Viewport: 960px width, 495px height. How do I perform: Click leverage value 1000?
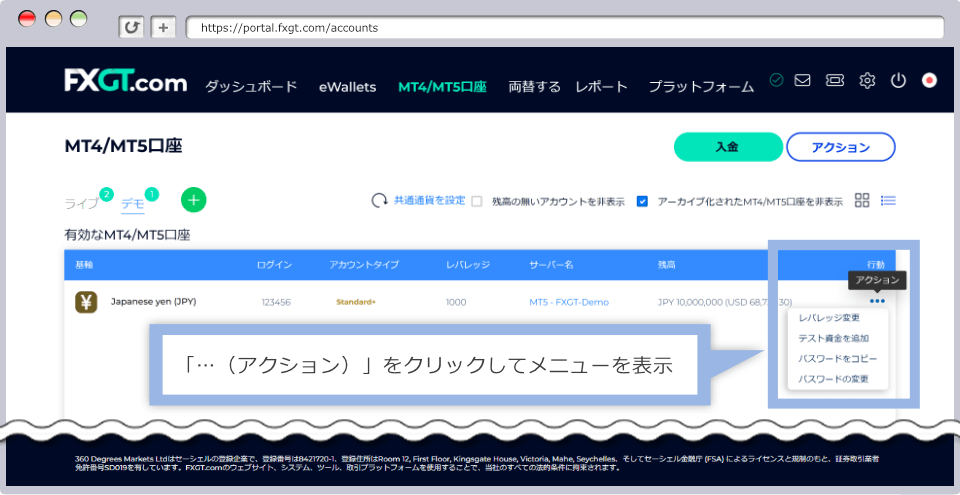[x=456, y=303]
